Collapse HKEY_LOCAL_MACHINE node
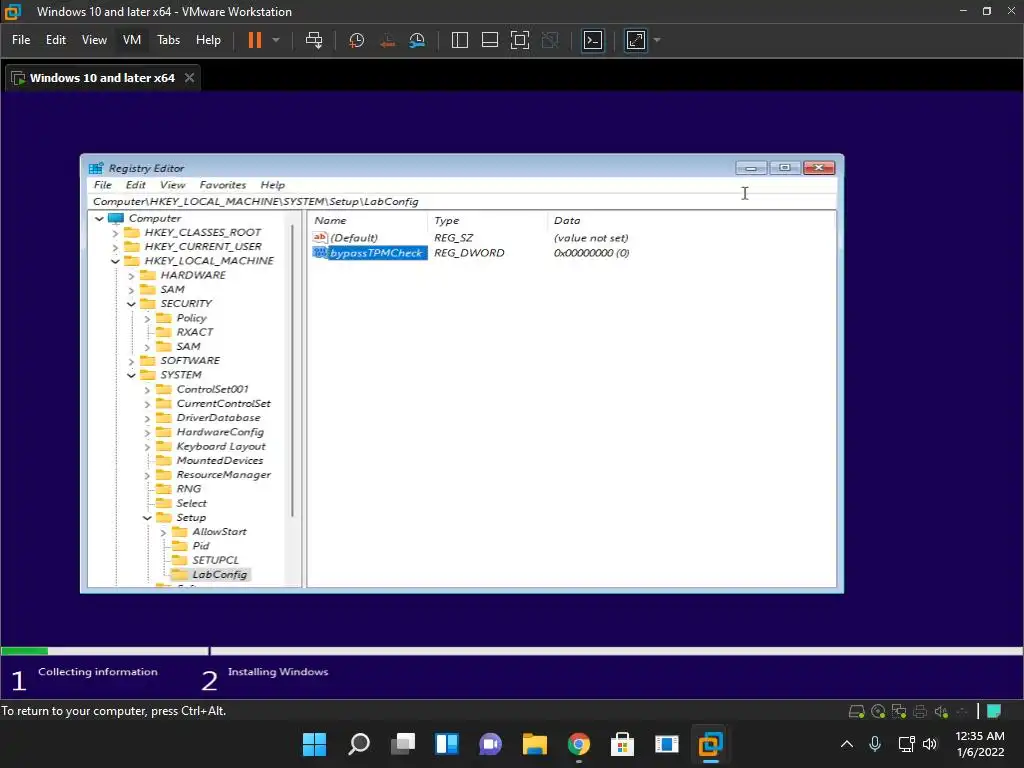 point(115,261)
